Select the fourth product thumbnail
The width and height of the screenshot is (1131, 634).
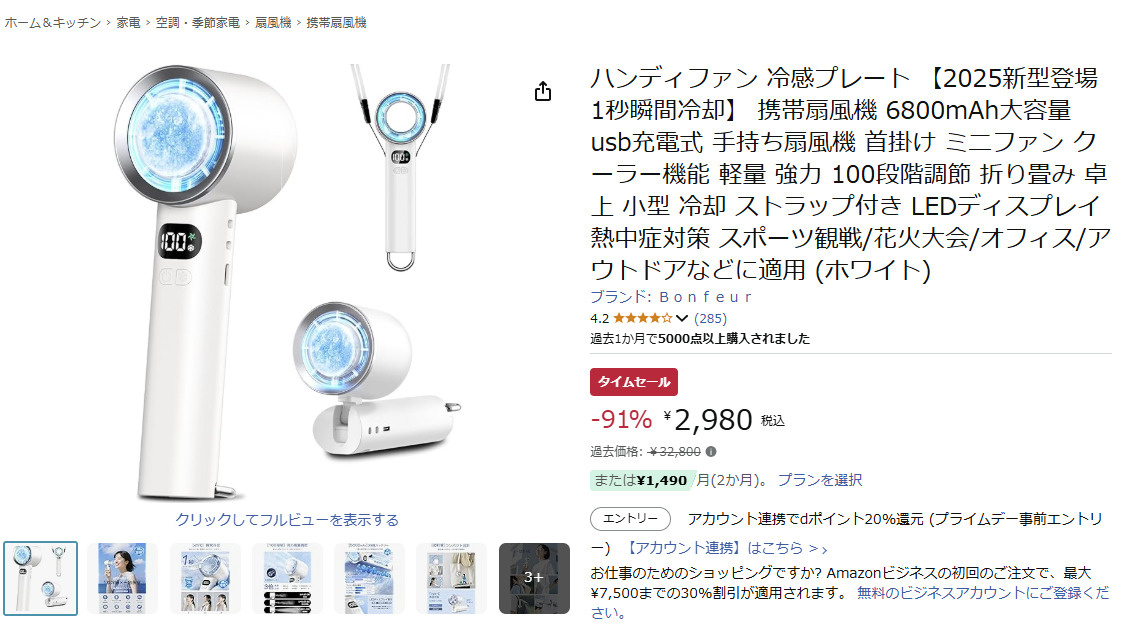(x=287, y=578)
